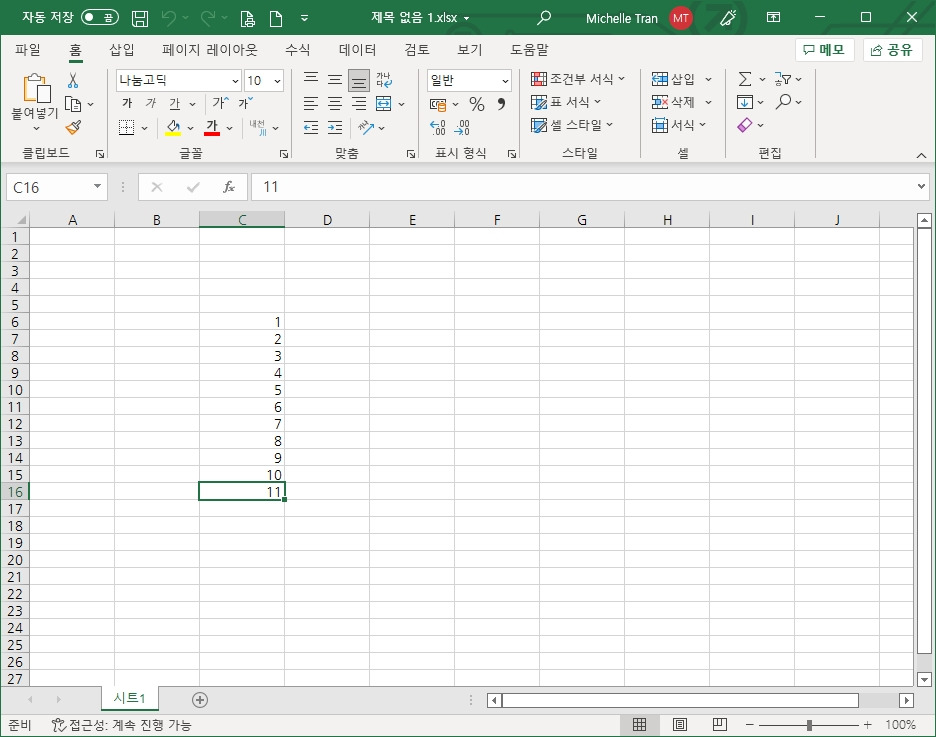
Task: Expand the formula bar chevron
Action: (x=921, y=186)
